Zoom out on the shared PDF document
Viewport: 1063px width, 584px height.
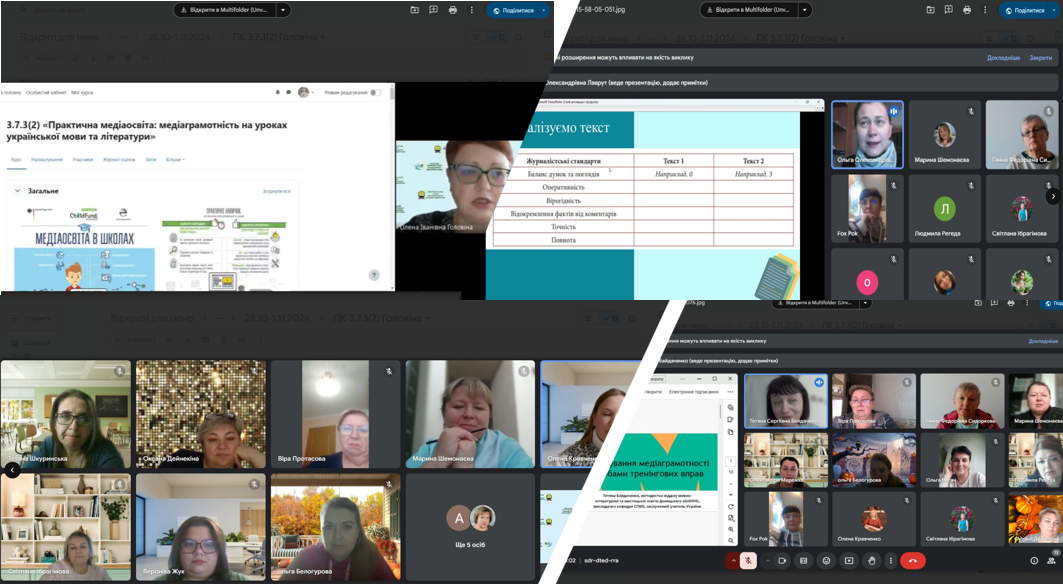[x=731, y=541]
